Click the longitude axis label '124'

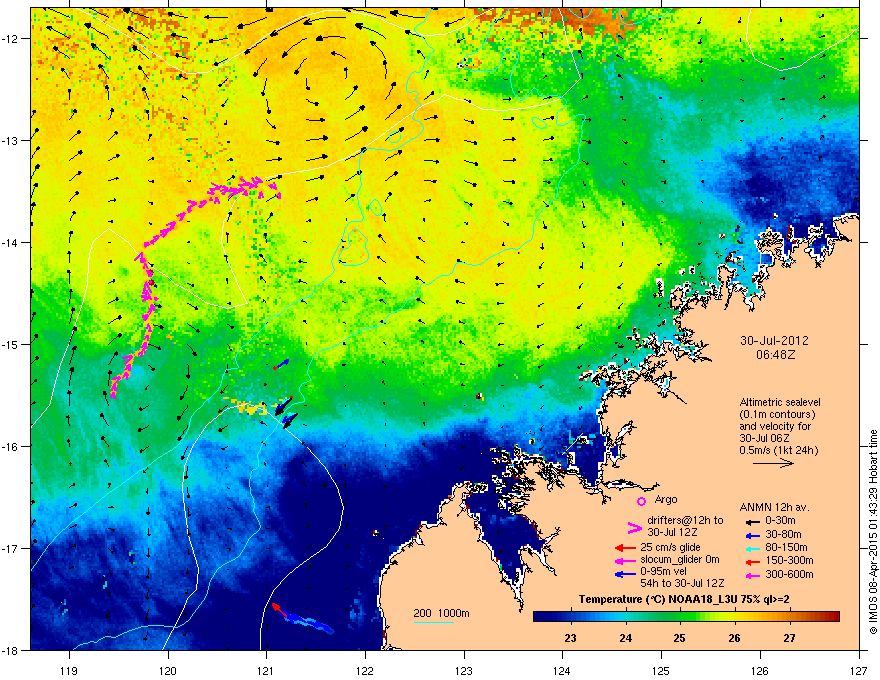tap(562, 670)
